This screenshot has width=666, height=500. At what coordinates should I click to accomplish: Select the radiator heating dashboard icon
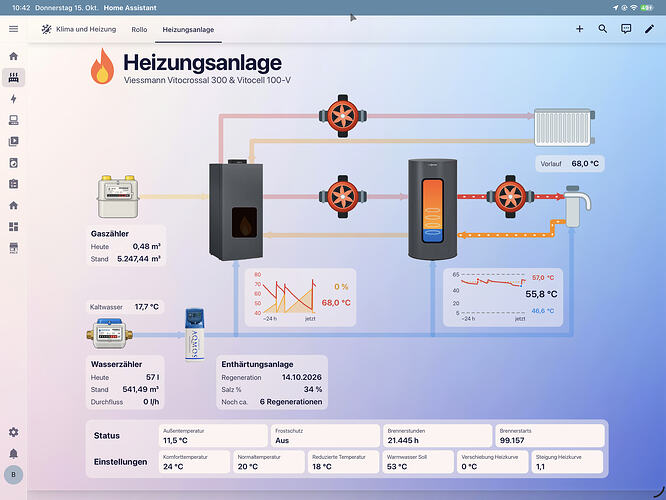pyautogui.click(x=14, y=77)
